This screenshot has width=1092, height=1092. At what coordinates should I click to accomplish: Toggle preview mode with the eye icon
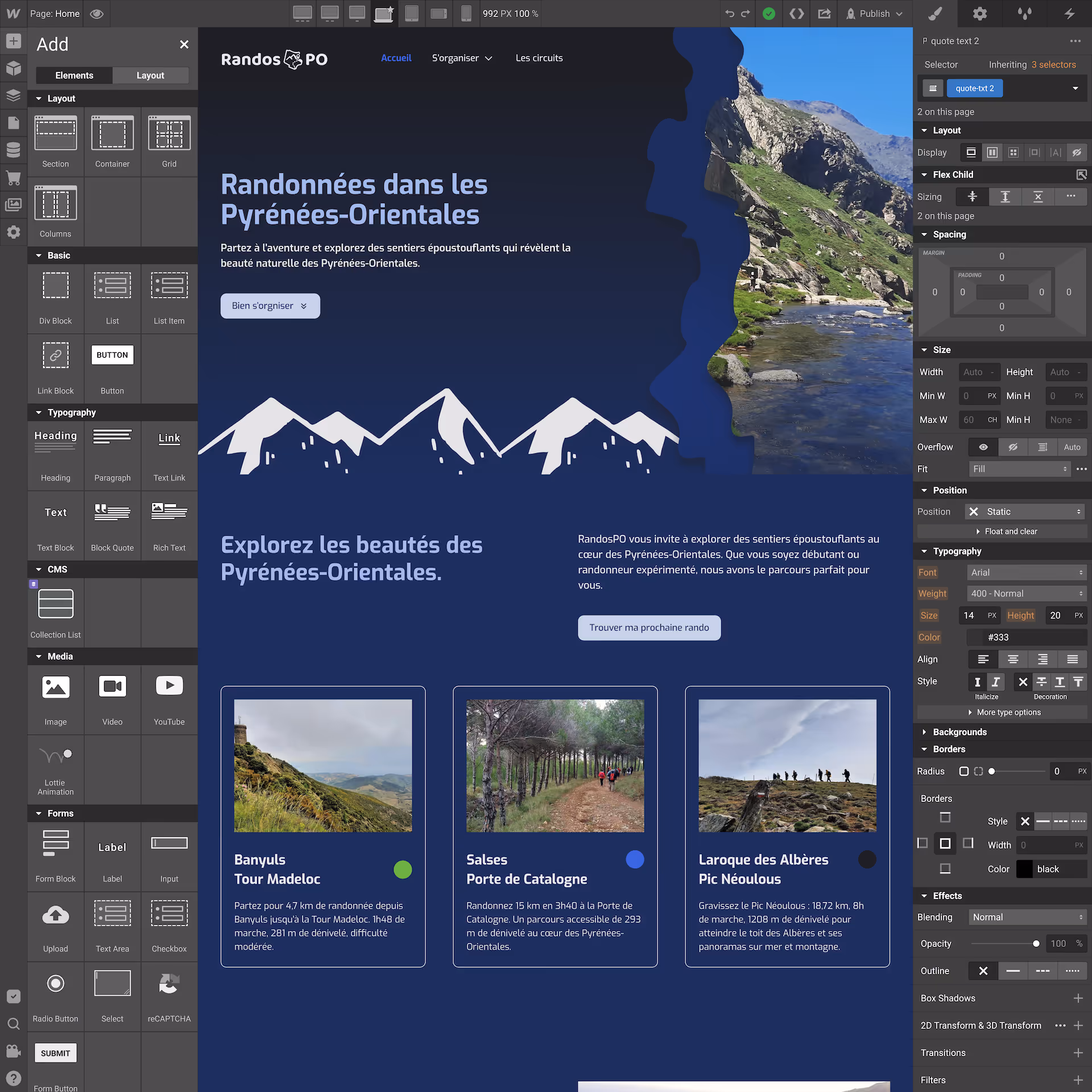click(96, 13)
